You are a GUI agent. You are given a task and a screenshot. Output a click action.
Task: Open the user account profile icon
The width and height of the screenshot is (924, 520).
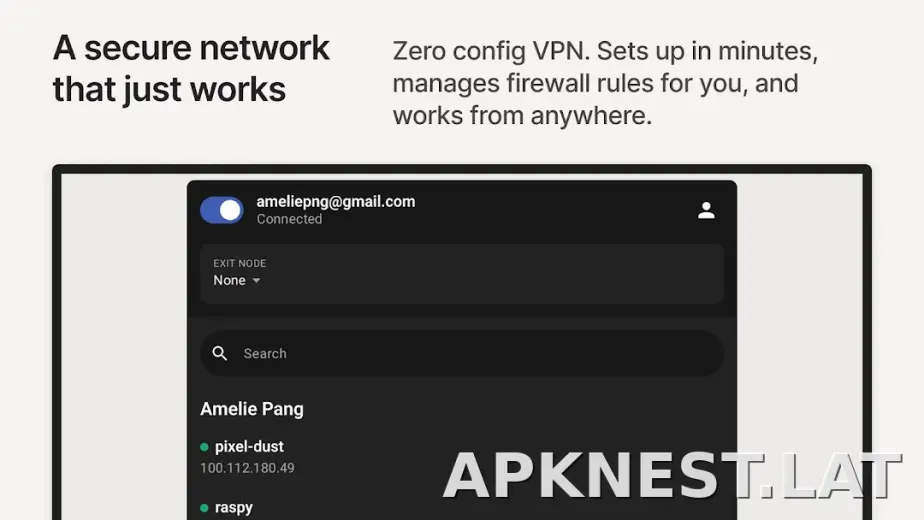click(706, 210)
